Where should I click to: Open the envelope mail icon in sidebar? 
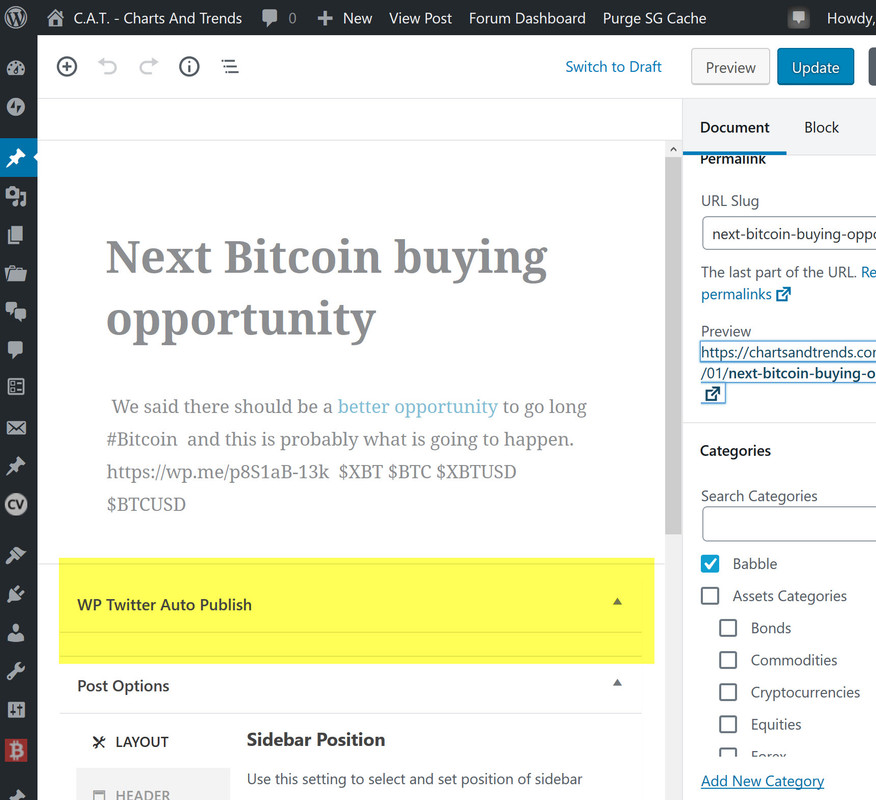(x=16, y=428)
